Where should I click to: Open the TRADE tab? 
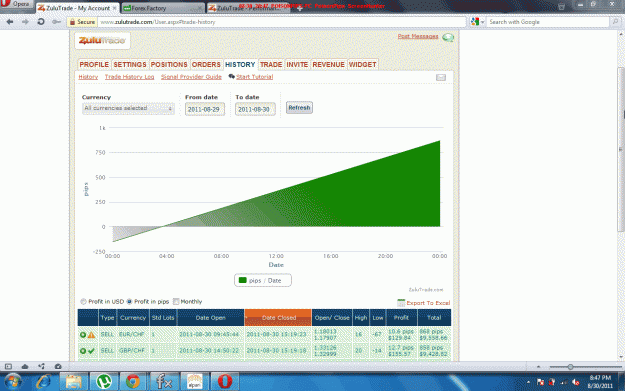[x=271, y=65]
